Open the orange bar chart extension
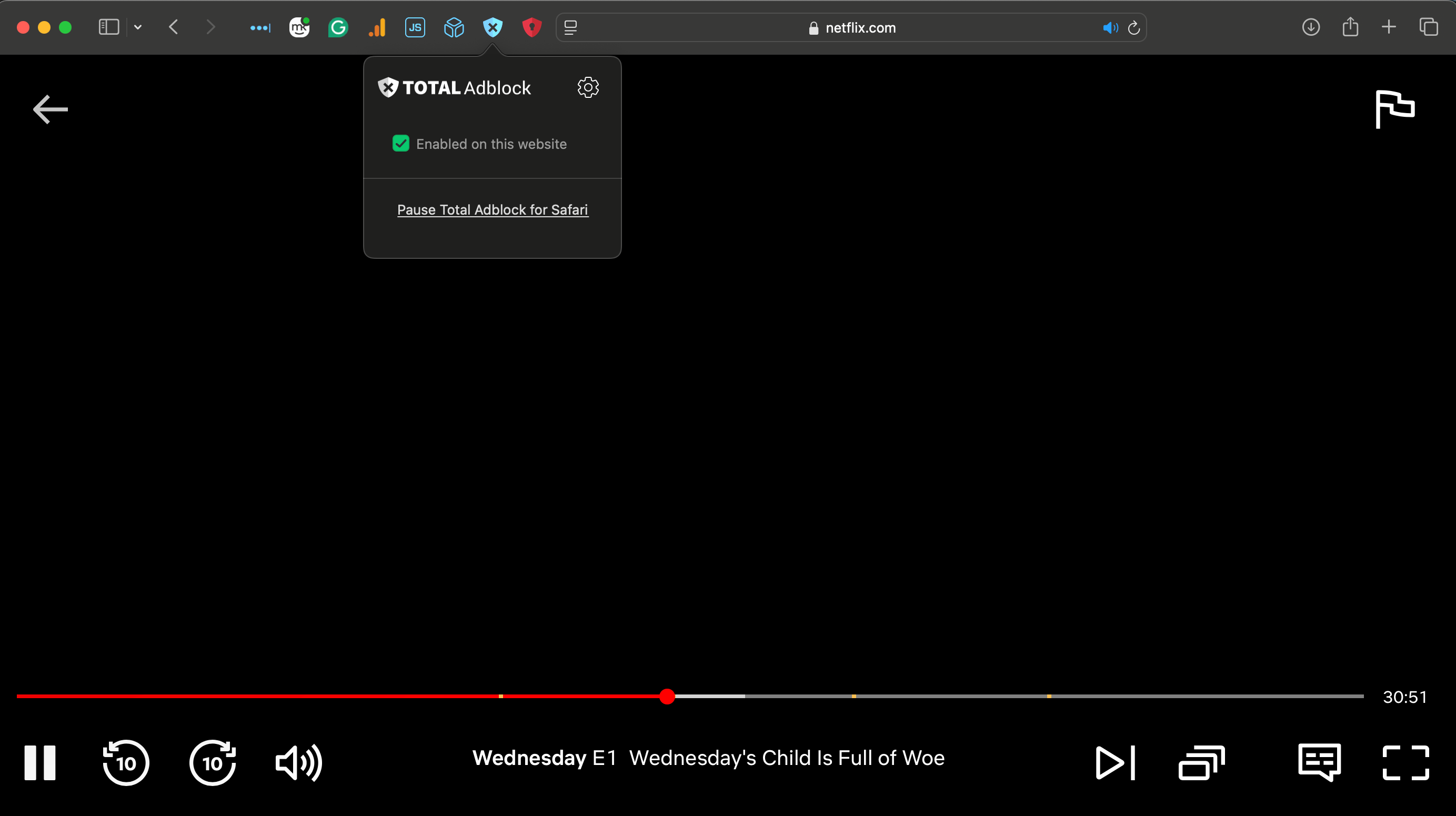This screenshot has width=1456, height=816. point(376,27)
